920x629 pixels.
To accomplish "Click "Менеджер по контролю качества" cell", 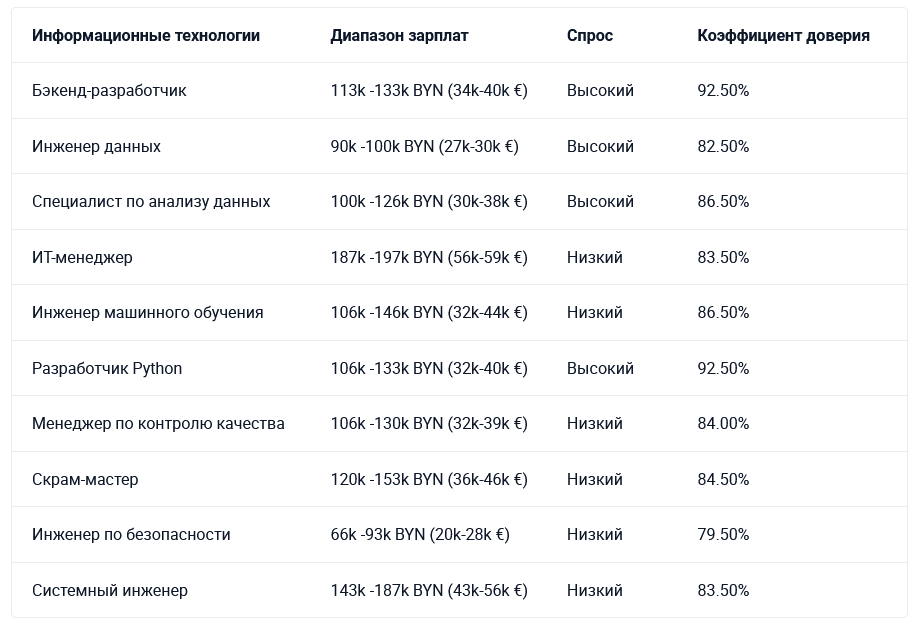I will coord(158,424).
